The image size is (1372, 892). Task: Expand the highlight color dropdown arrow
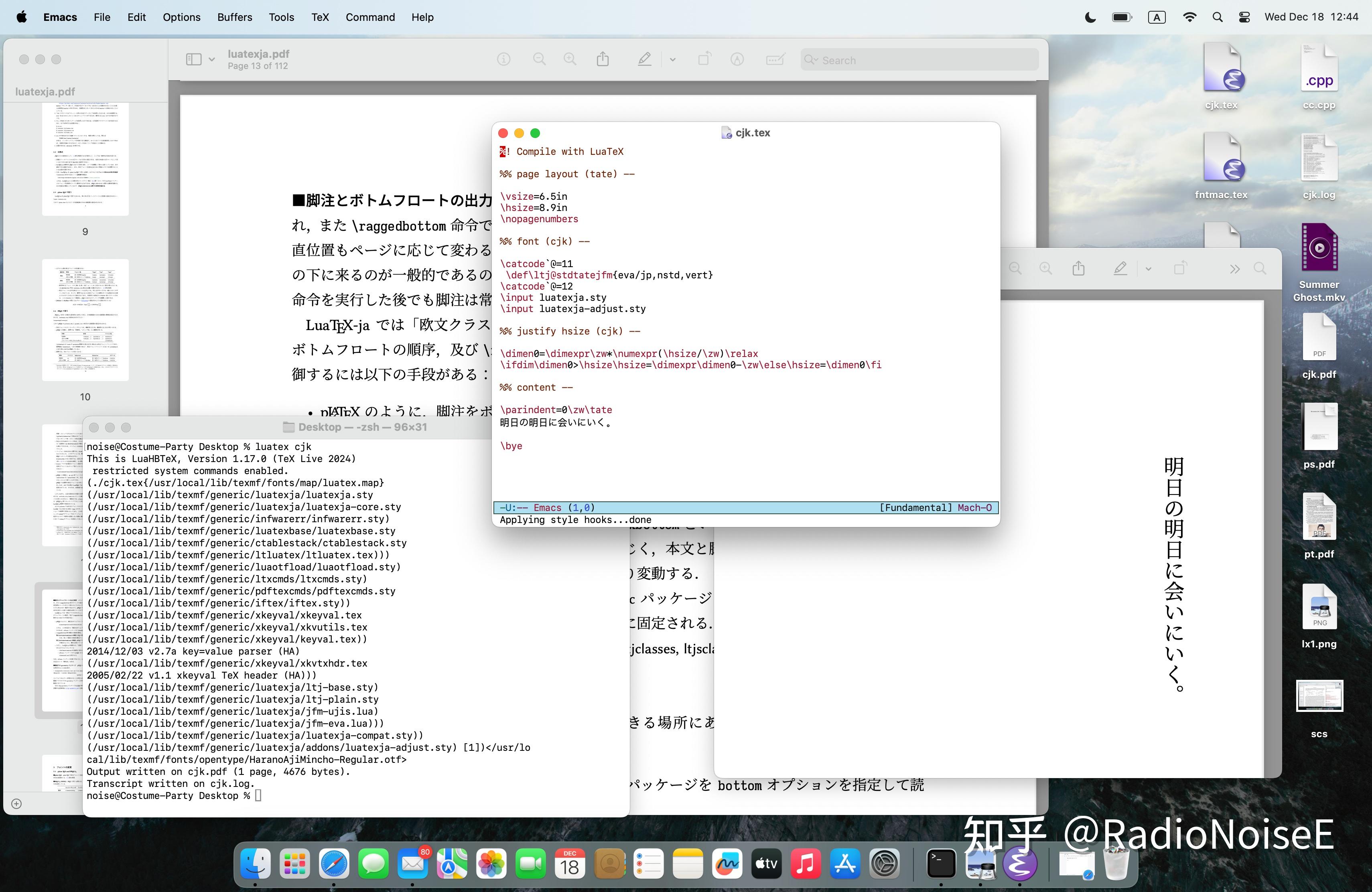point(672,59)
